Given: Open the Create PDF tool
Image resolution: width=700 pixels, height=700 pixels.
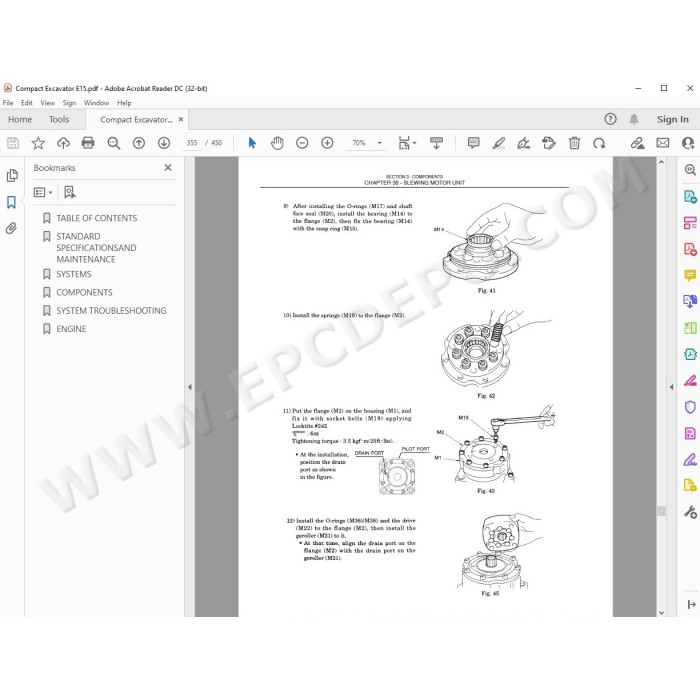Looking at the screenshot, I should [x=690, y=249].
